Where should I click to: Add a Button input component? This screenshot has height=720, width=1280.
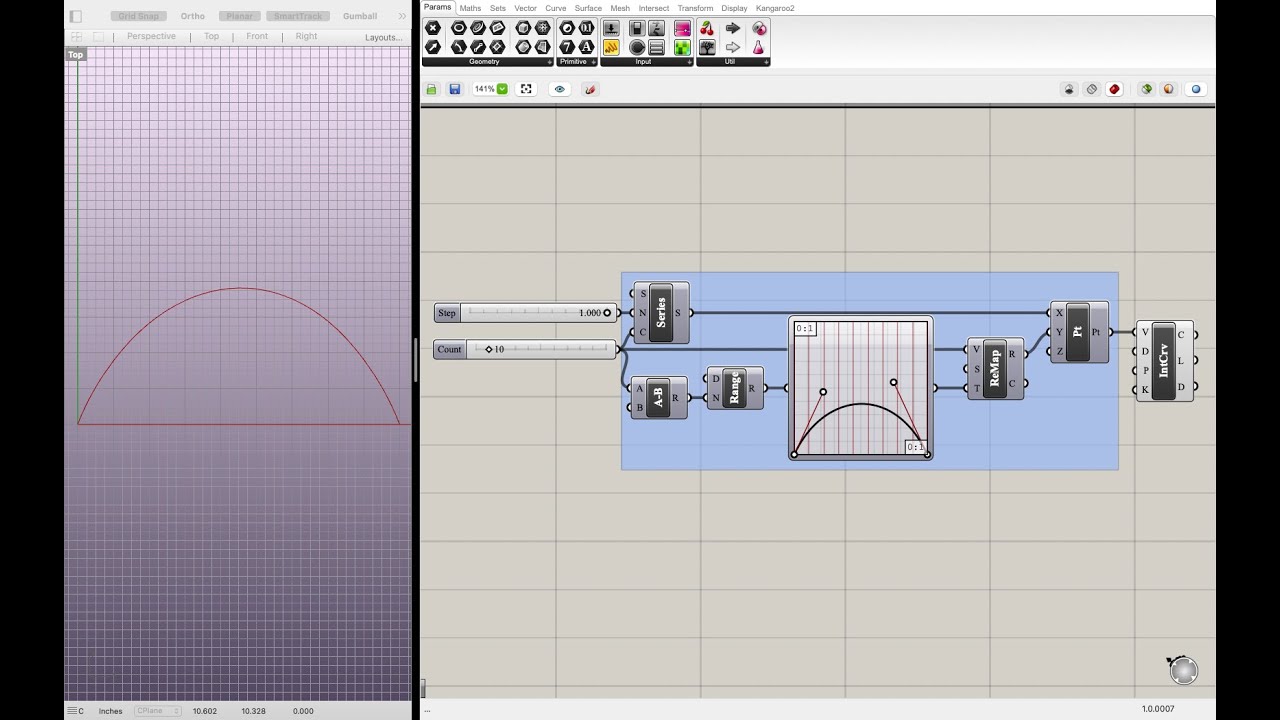637,47
